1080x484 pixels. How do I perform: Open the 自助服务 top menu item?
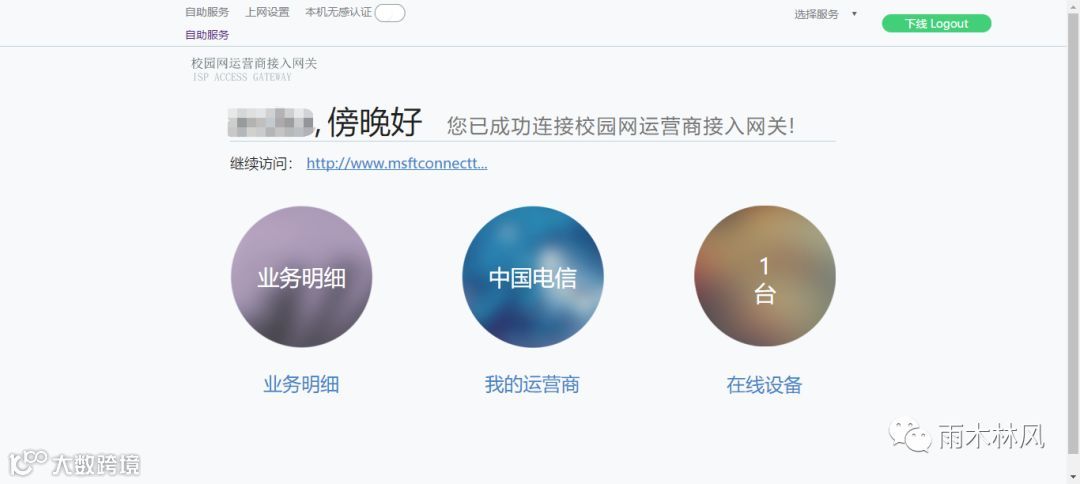click(x=207, y=12)
